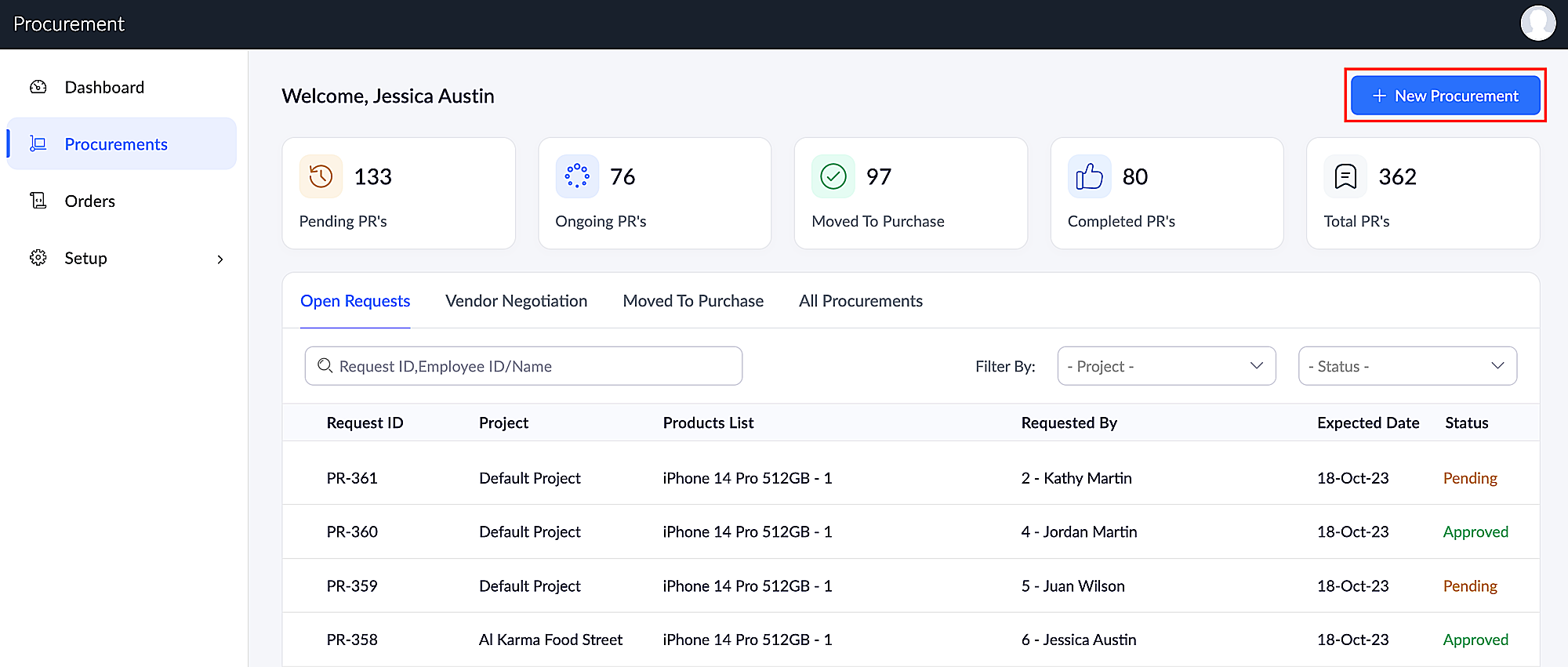Switch to the Vendor Negotiation tab
Image resolution: width=1568 pixels, height=667 pixels.
tap(516, 301)
